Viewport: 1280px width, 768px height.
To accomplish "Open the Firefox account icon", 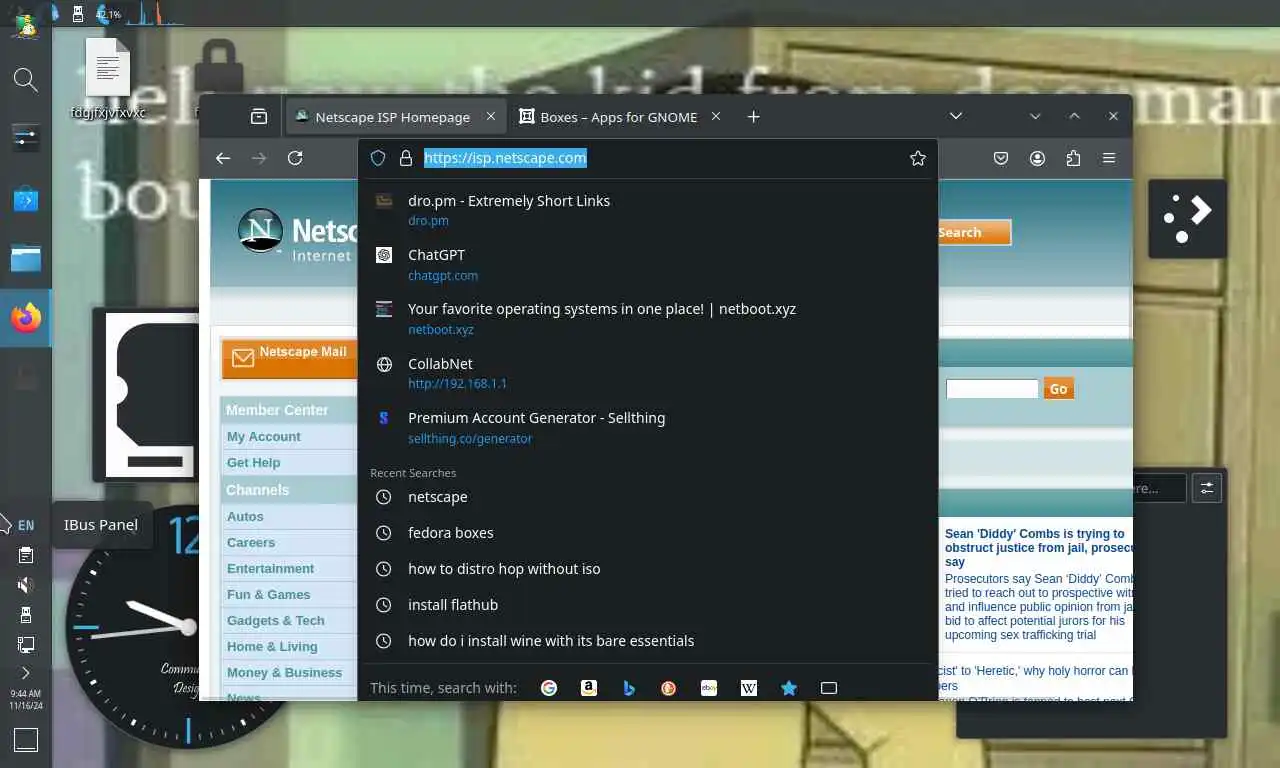I will pyautogui.click(x=1037, y=158).
